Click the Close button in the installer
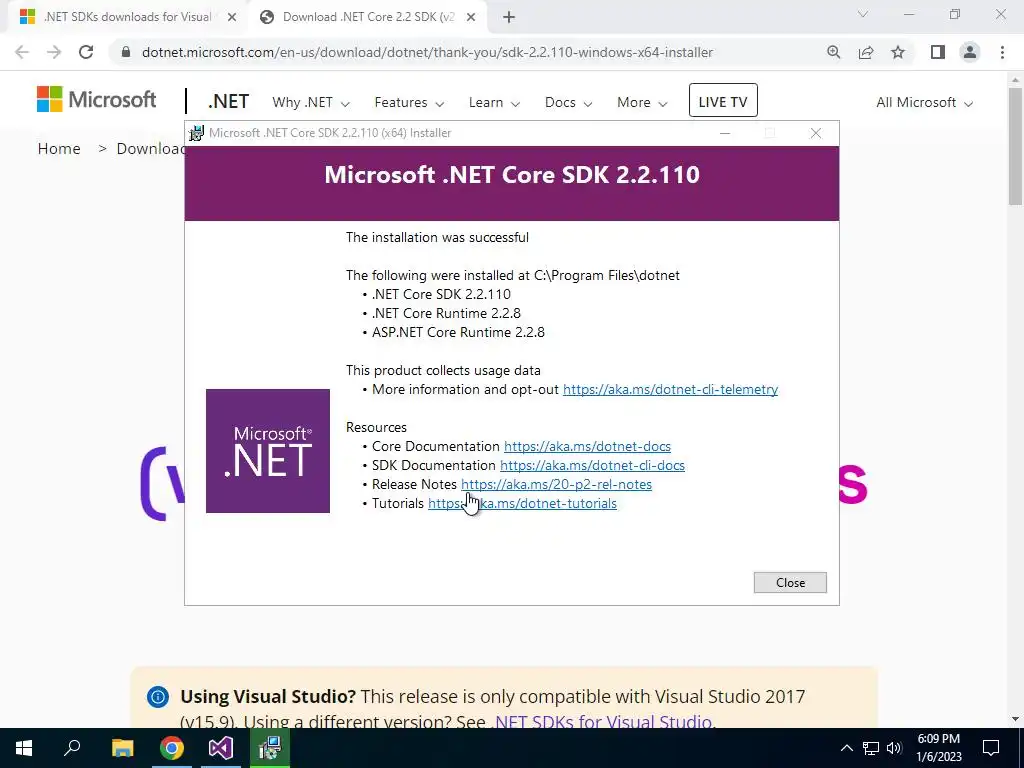This screenshot has height=768, width=1024. [790, 583]
